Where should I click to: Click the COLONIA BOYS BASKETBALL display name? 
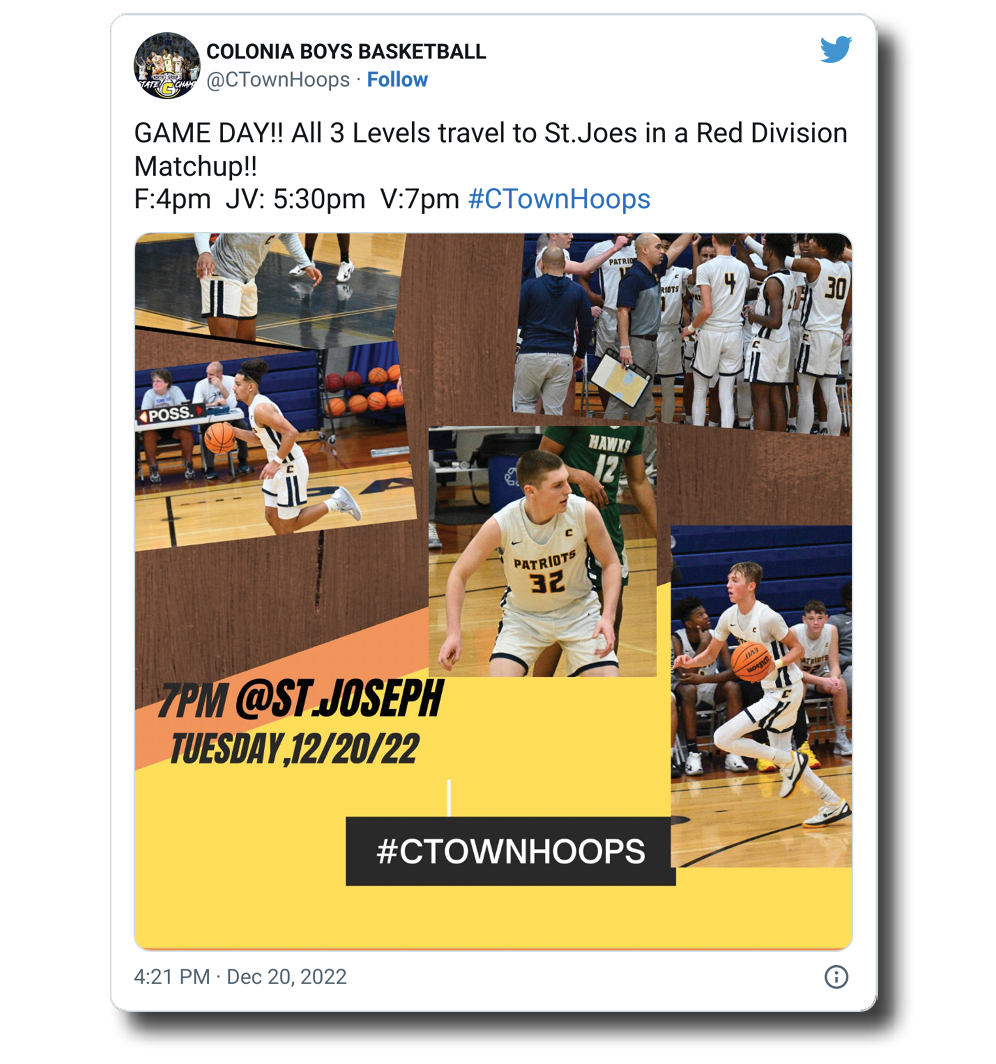(x=346, y=52)
